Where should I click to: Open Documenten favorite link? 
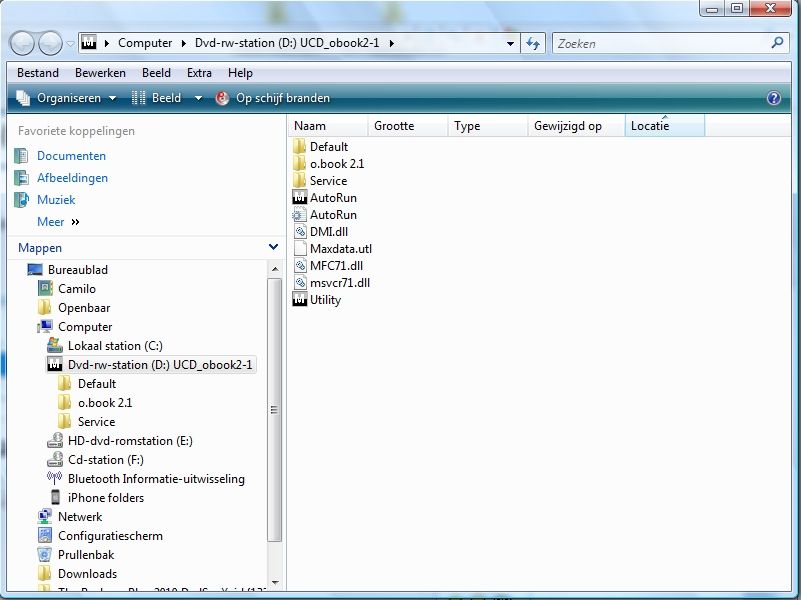(x=71, y=156)
